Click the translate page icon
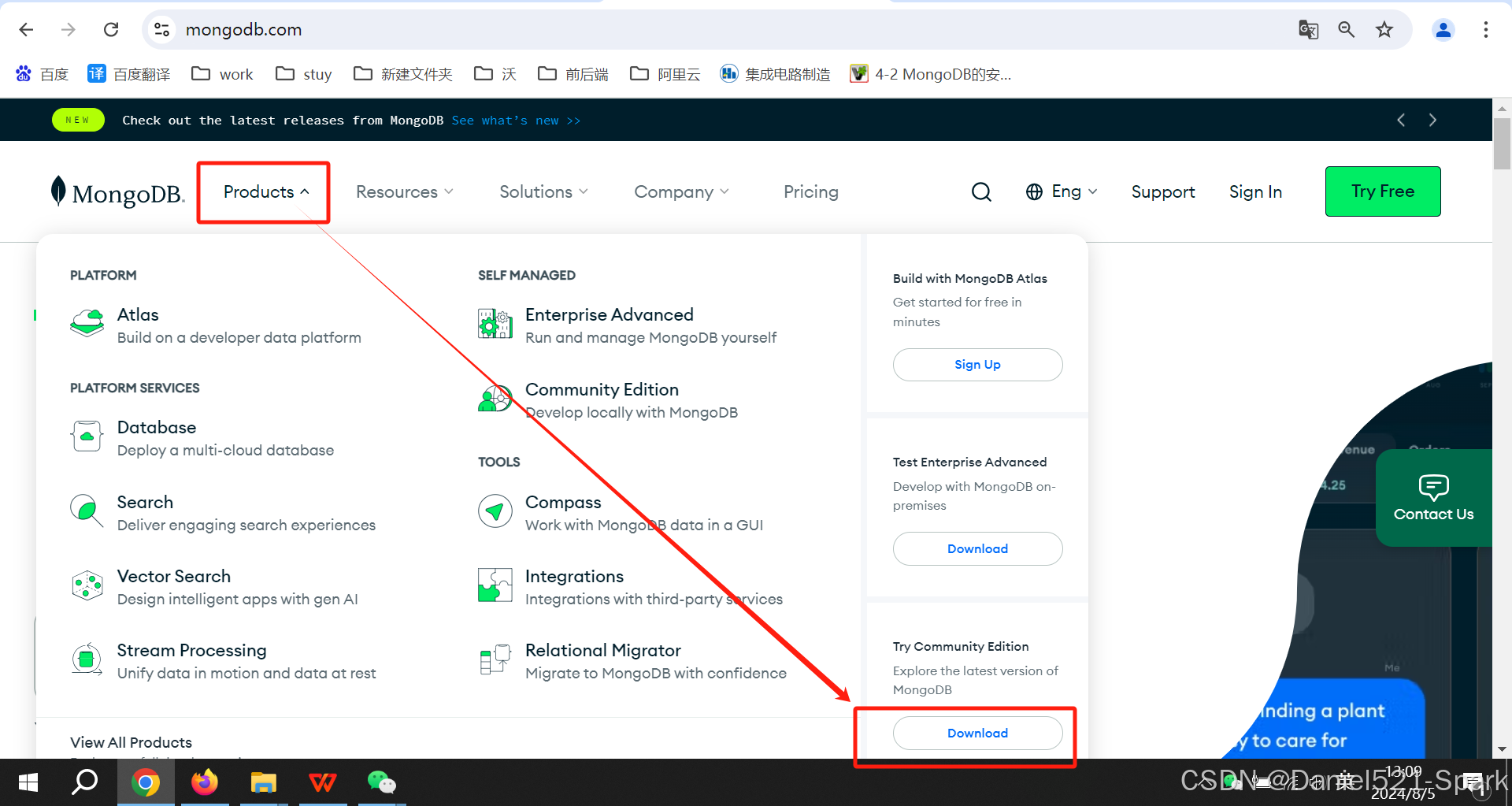Screen dimensions: 1512x806 (1309, 30)
